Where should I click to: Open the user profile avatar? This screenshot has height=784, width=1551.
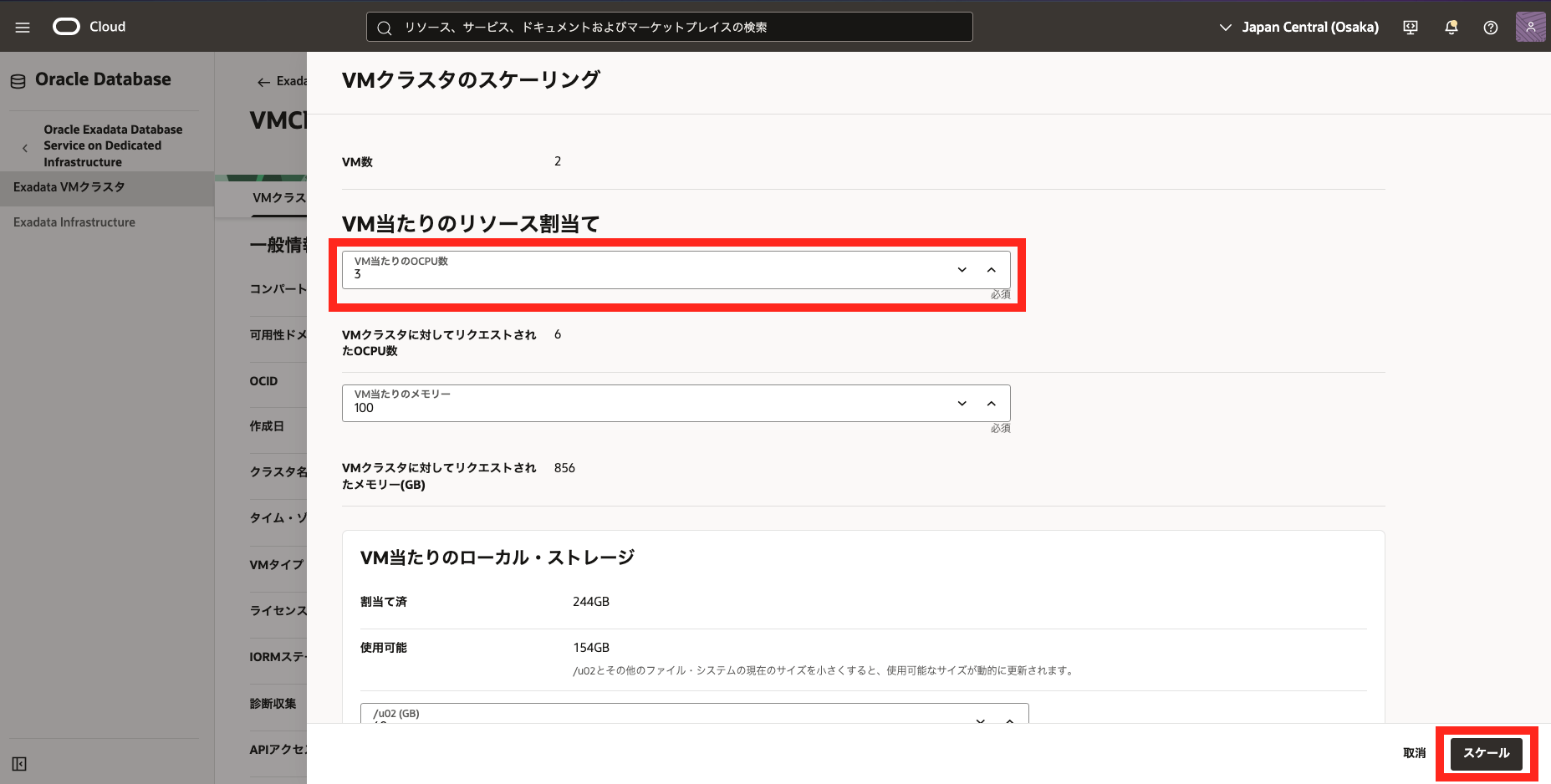[1530, 27]
